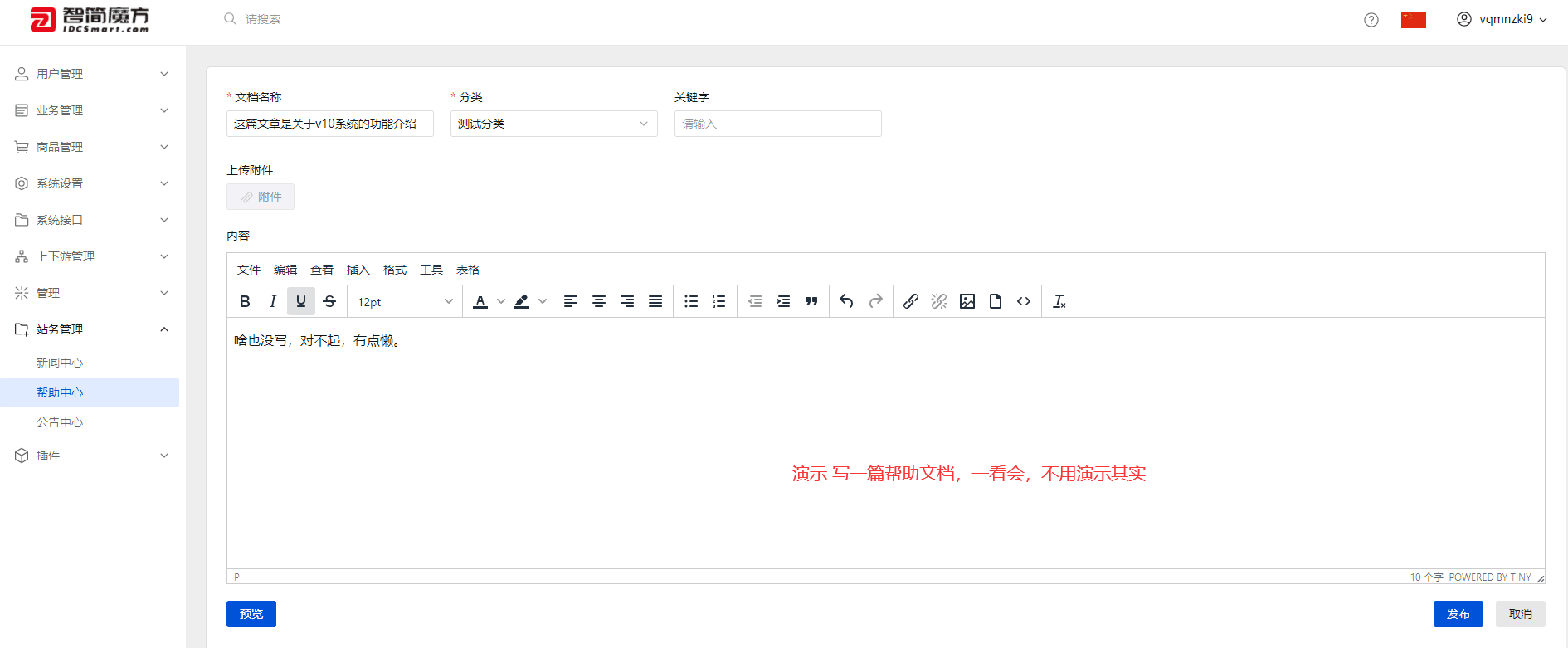Insert a numbered list
Screen dimensions: 1568x648
point(719,301)
